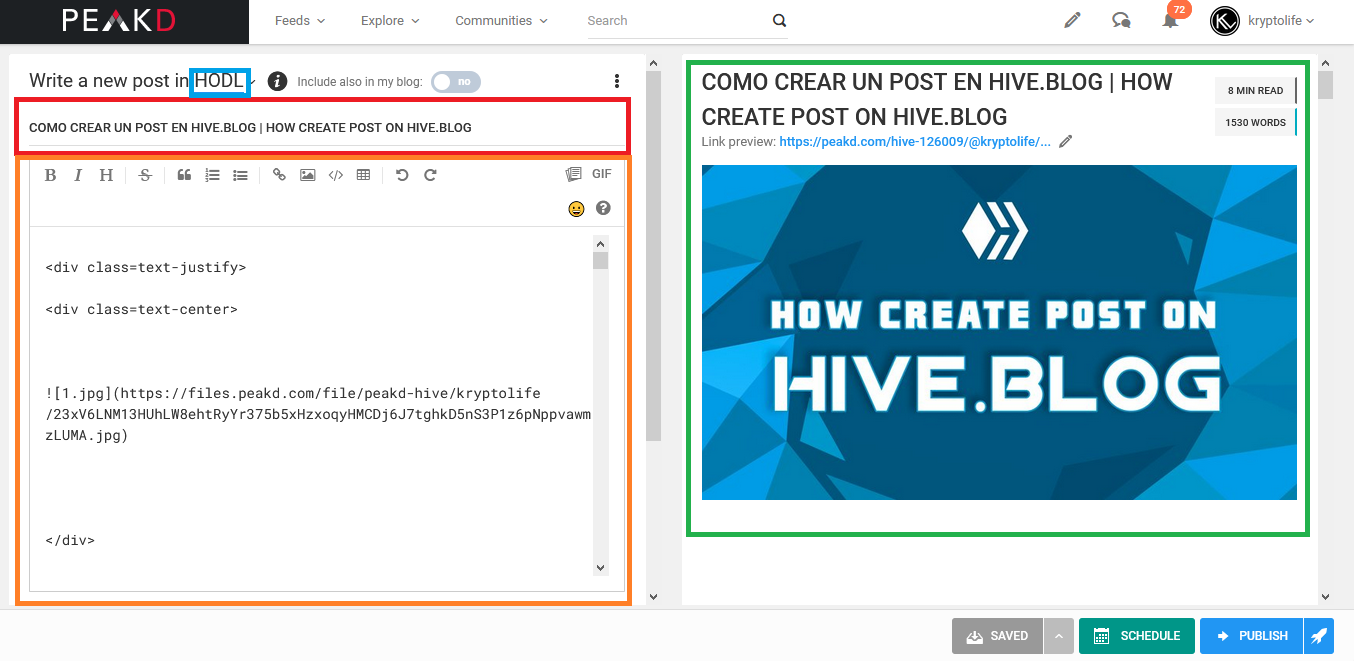Open the emoji picker
The width and height of the screenshot is (1354, 661).
click(x=576, y=209)
